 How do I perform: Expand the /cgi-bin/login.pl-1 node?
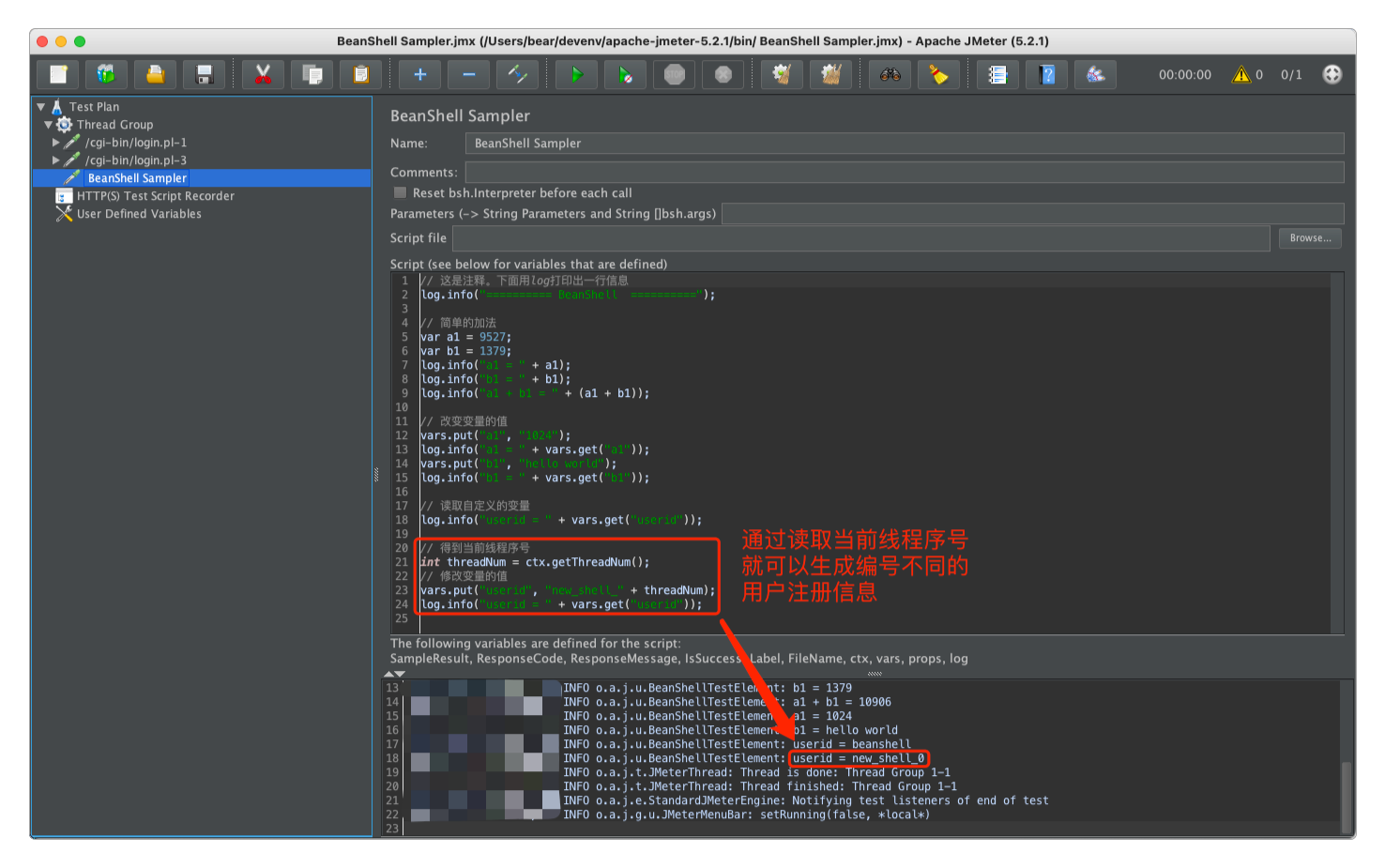click(x=56, y=143)
